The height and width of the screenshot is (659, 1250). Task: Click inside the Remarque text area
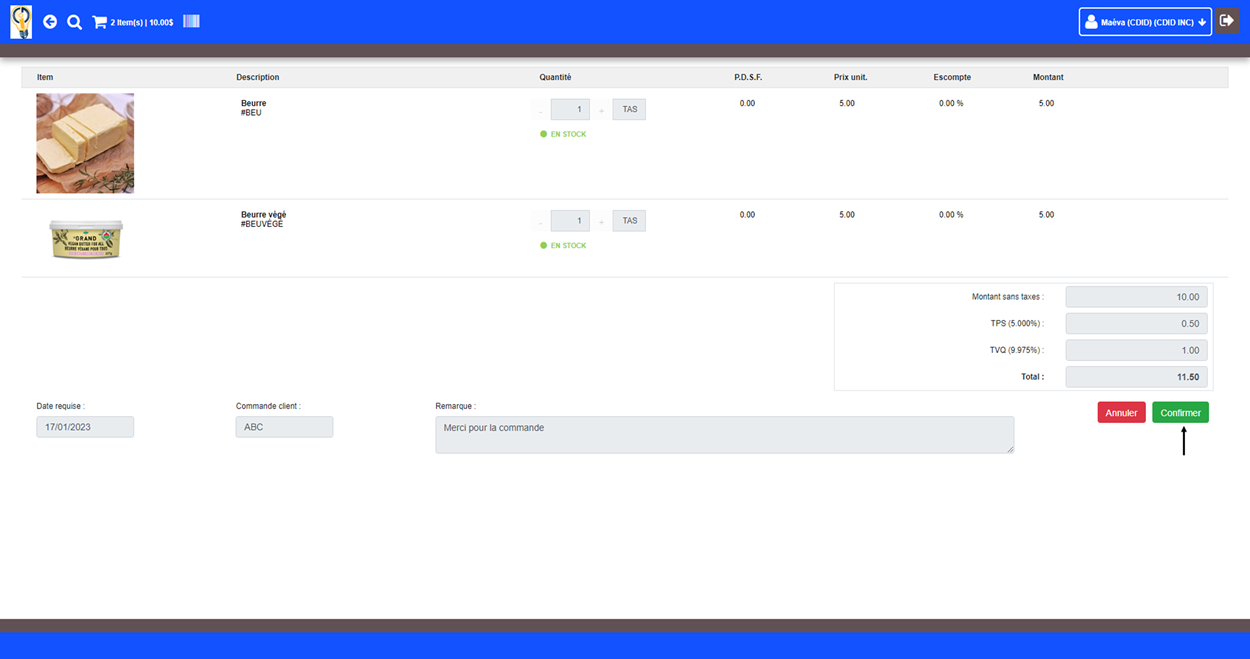click(724, 435)
